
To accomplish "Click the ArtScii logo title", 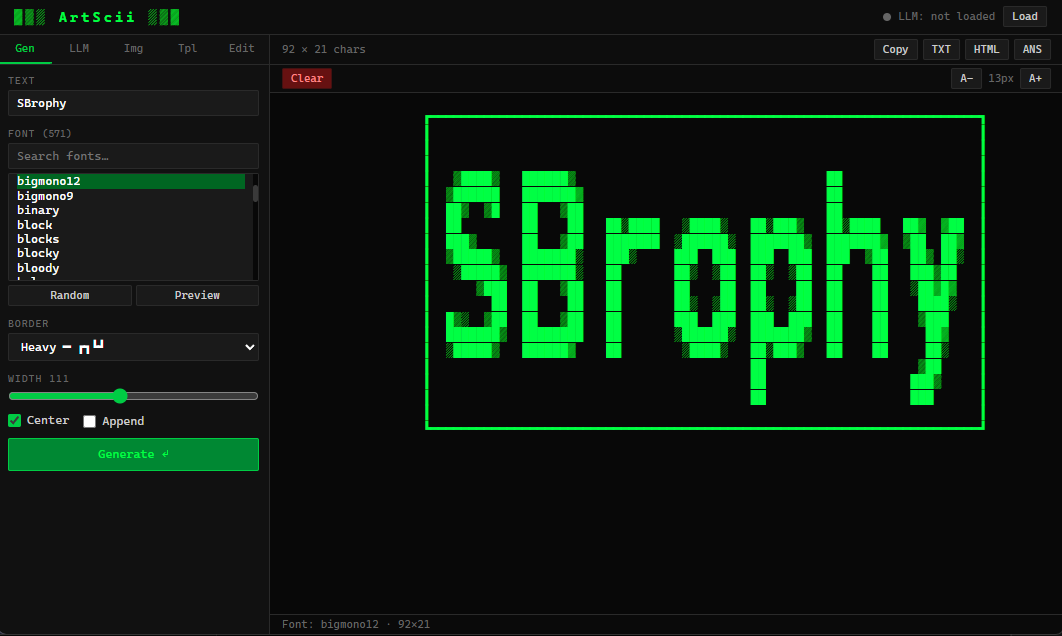I will (x=96, y=17).
